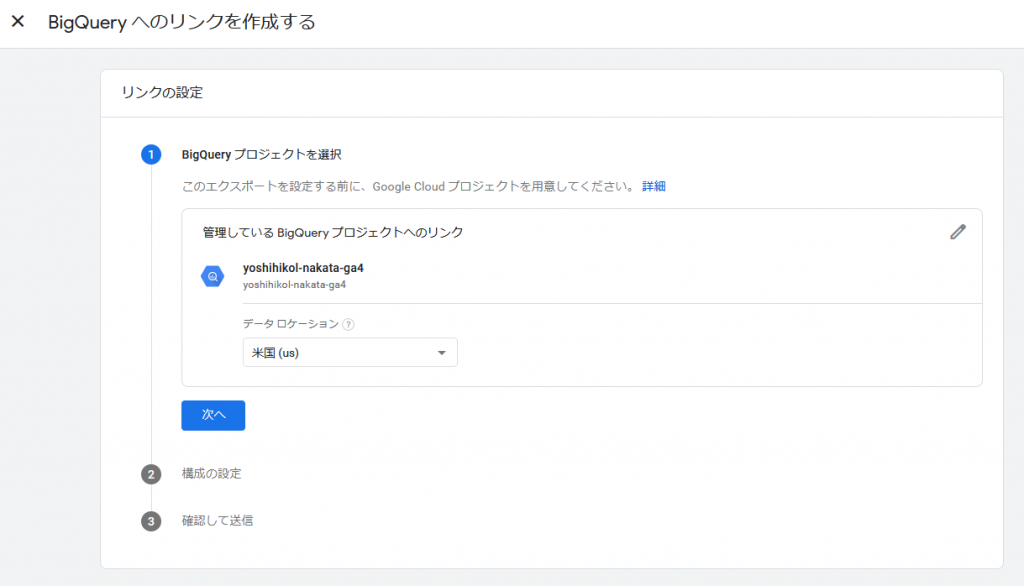Close the BigQuery link creation dialog
1024x586 pixels.
pos(18,22)
